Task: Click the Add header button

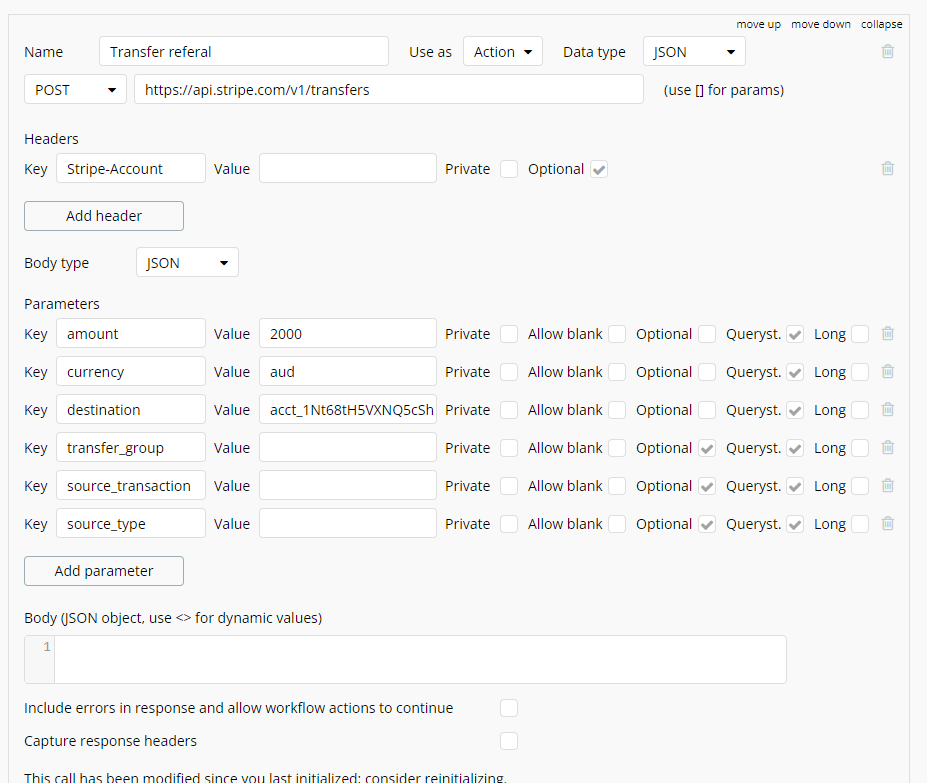Action: (104, 216)
